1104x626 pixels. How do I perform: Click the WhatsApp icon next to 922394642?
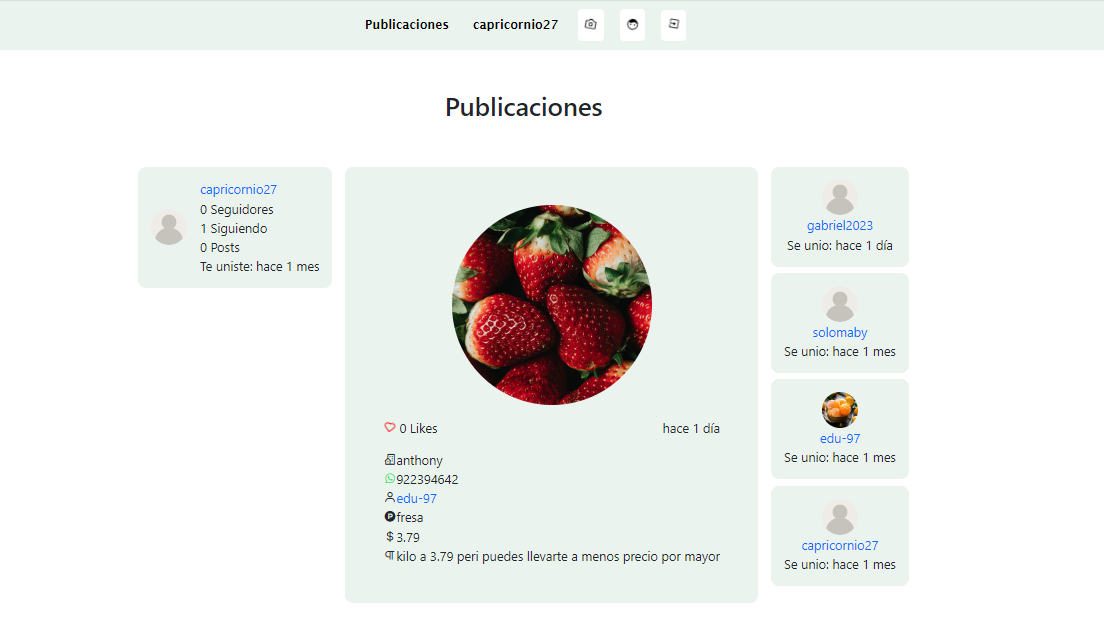click(388, 479)
